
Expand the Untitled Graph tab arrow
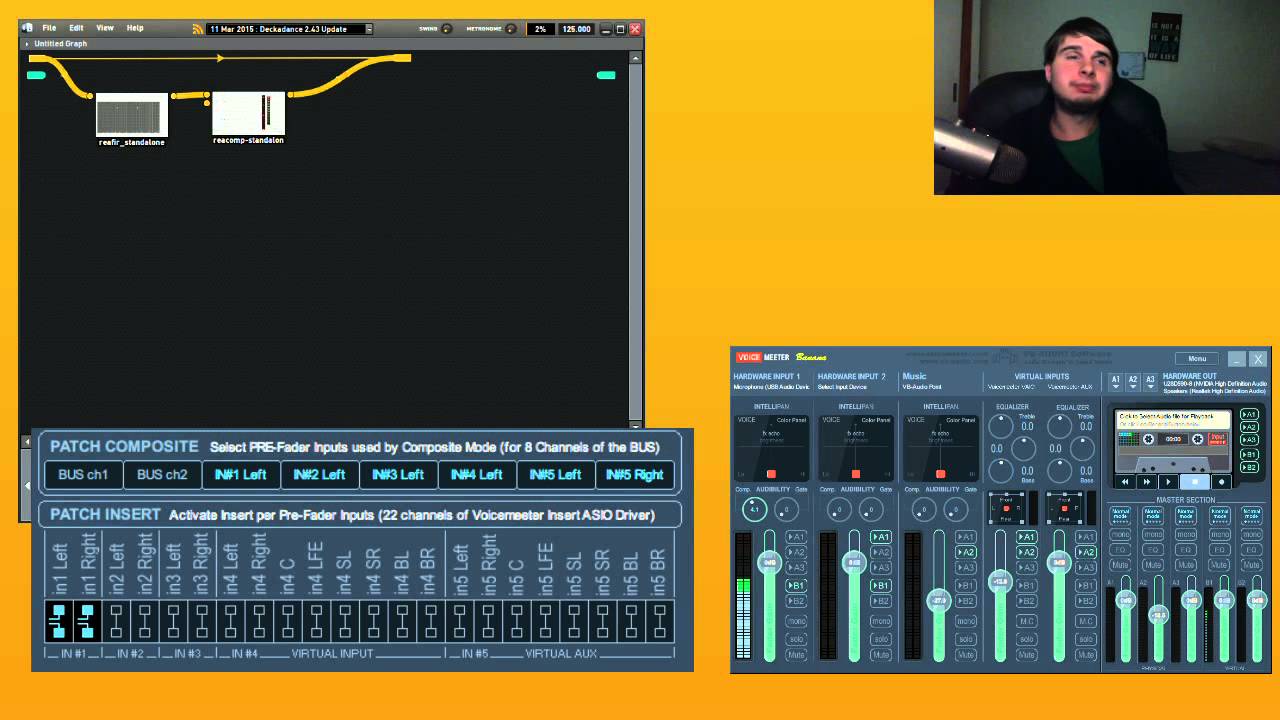(27, 44)
